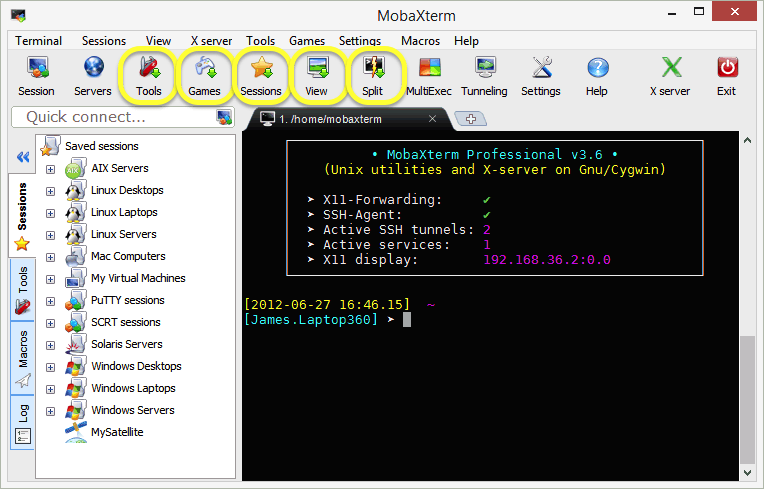Screen dimensions: 764x489
Task: Expand the PuTTY sessions folder
Action: [50, 301]
